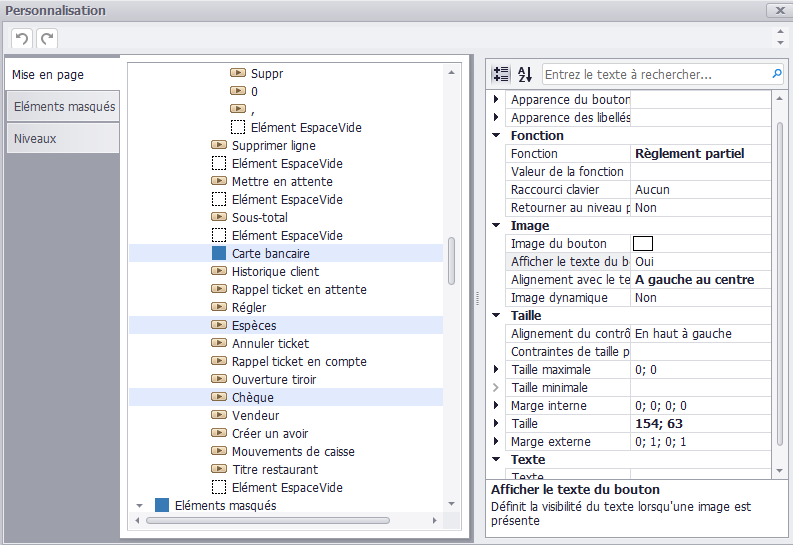The height and width of the screenshot is (545, 793).
Task: Click the button icon beside Régler
Action: (218, 307)
